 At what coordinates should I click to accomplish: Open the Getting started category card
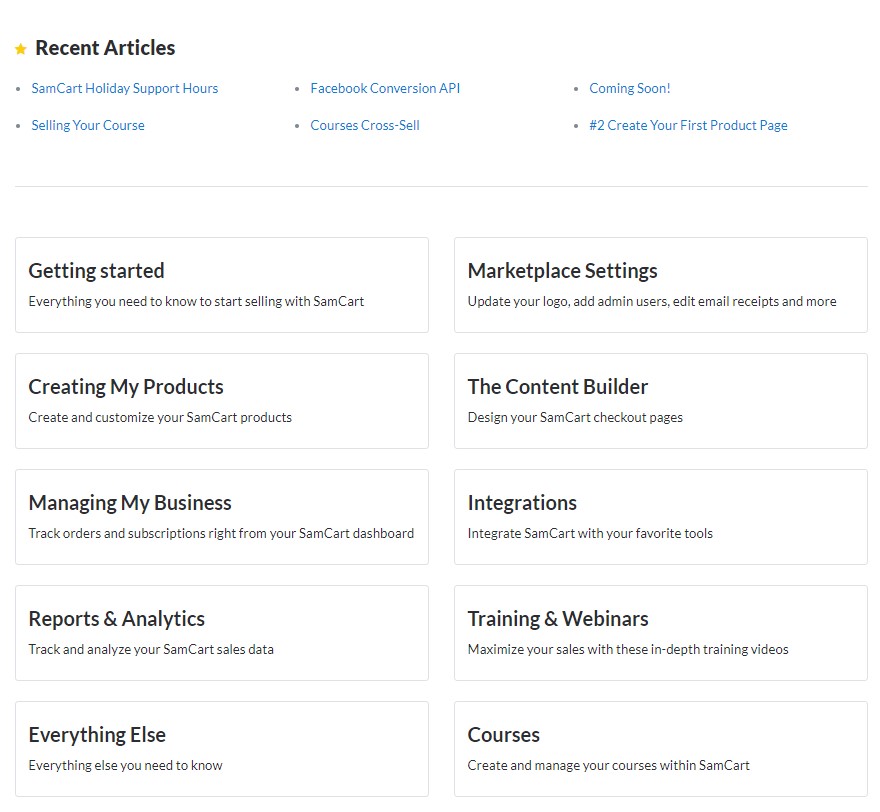(221, 285)
